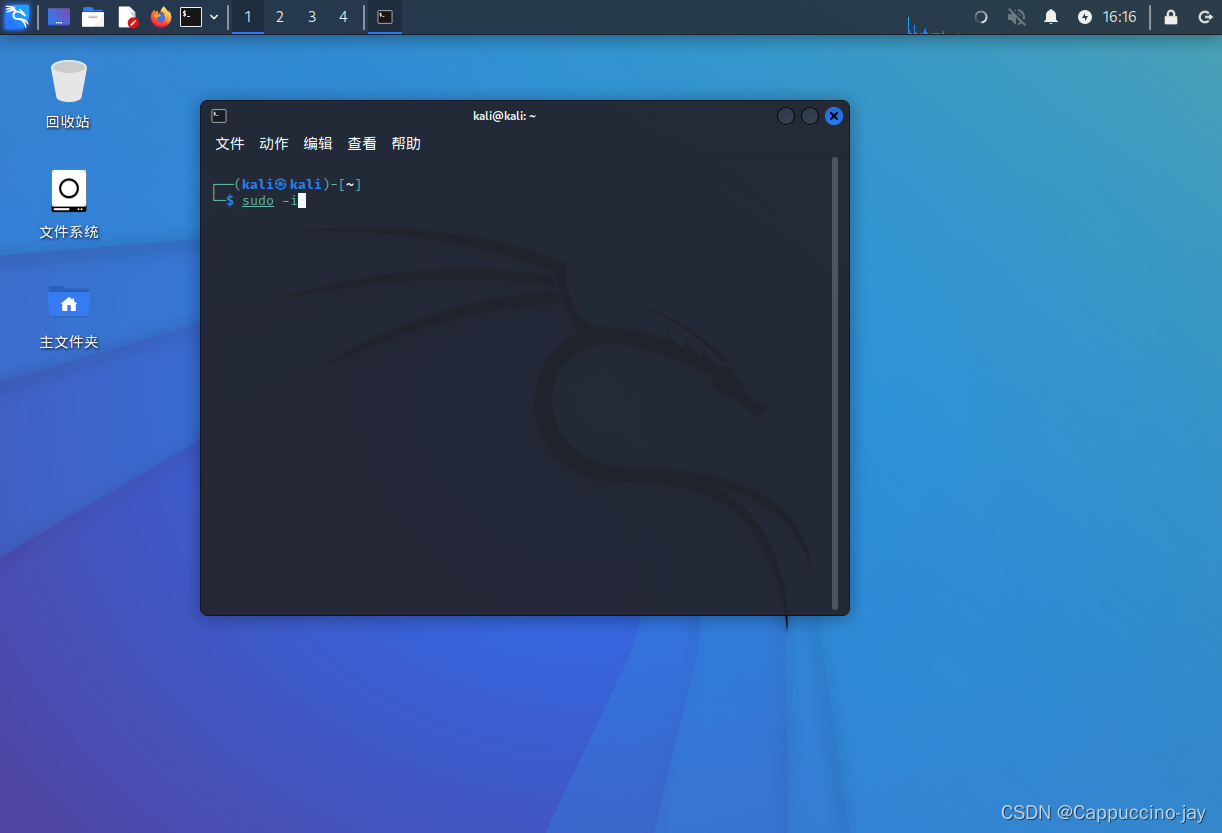The height and width of the screenshot is (833, 1222).
Task: Lock the screen with padlock icon
Action: pyautogui.click(x=1171, y=17)
